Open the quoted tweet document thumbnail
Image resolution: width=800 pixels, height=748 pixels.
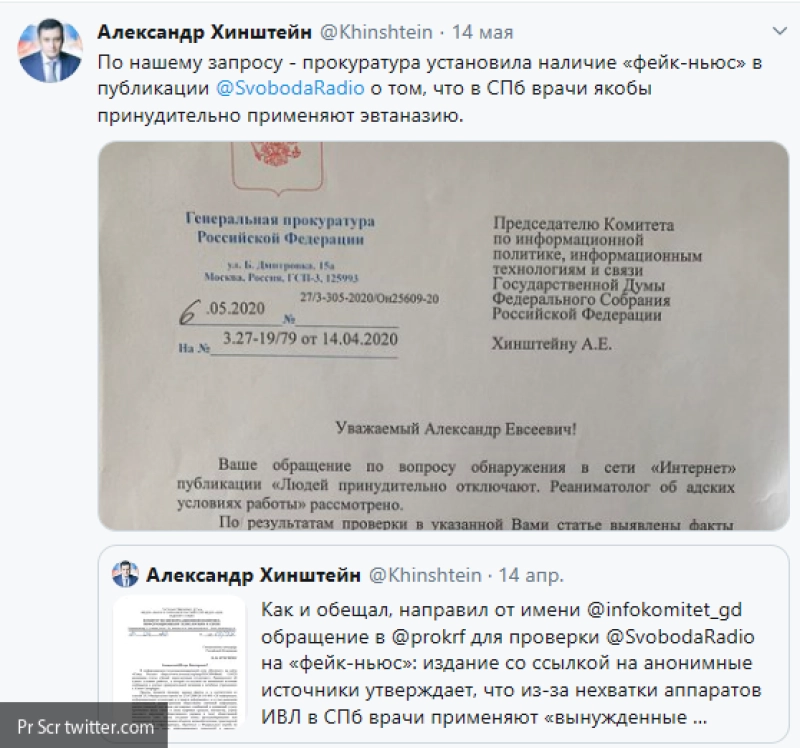[x=179, y=663]
